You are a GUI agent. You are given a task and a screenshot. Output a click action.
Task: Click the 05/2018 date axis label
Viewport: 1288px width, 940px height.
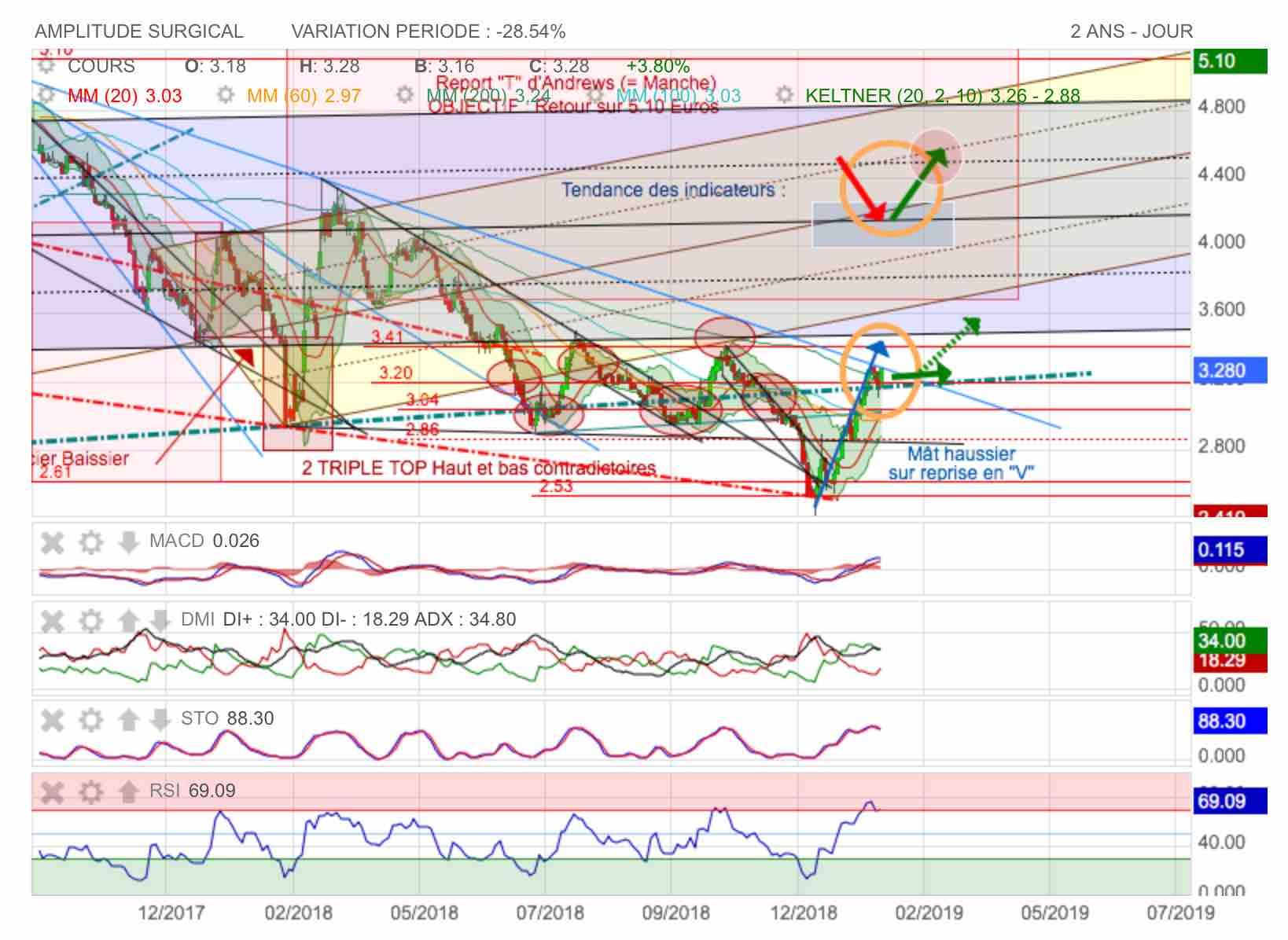424,913
